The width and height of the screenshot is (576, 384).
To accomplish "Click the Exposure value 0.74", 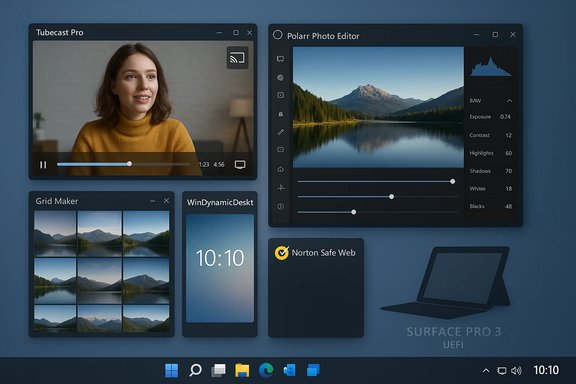I will tap(505, 116).
